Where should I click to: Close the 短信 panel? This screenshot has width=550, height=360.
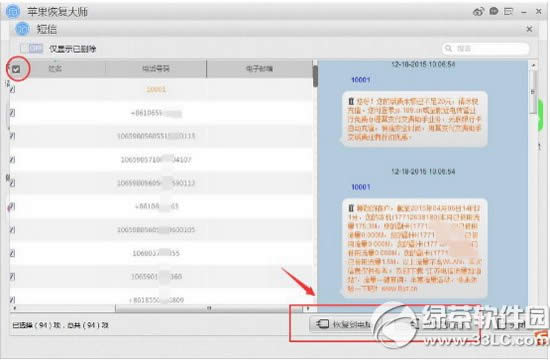coord(529,29)
